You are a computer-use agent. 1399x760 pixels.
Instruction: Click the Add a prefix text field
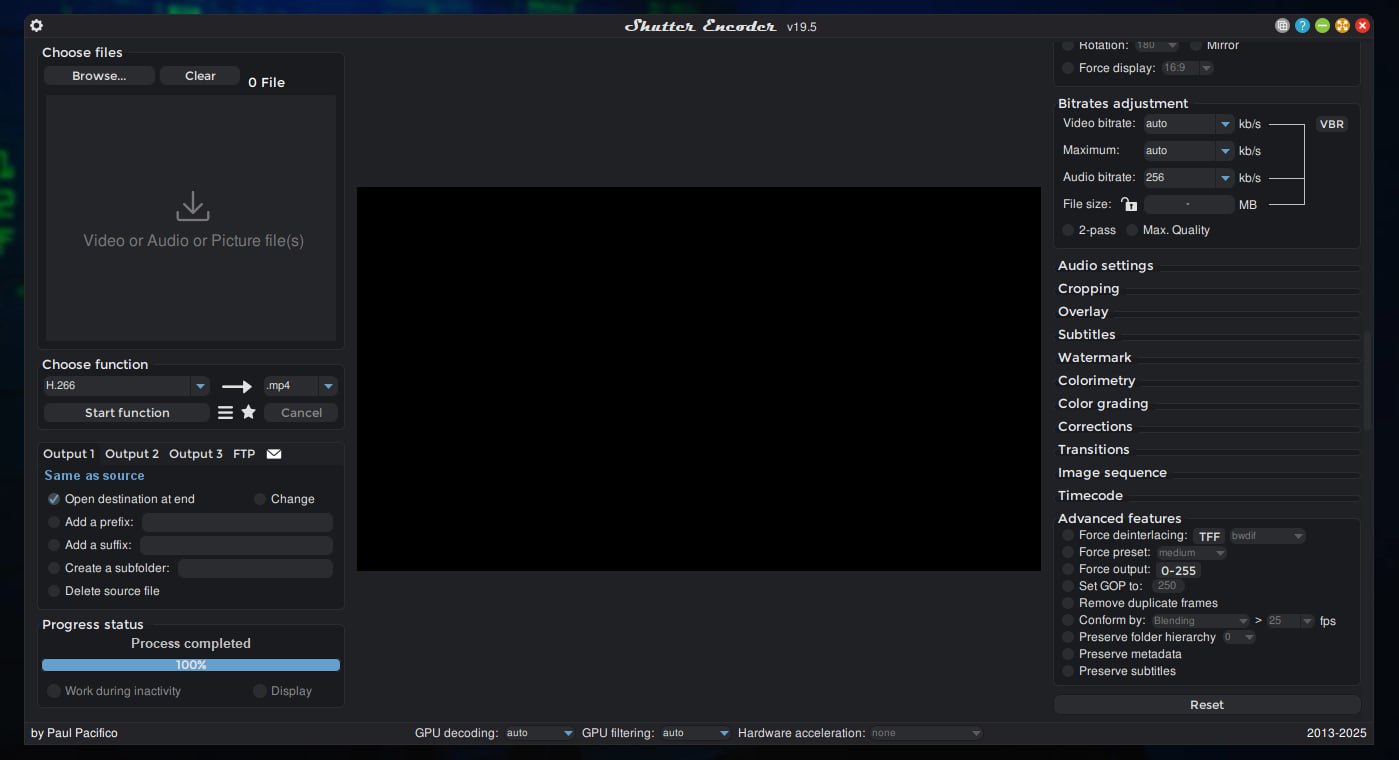pos(237,522)
